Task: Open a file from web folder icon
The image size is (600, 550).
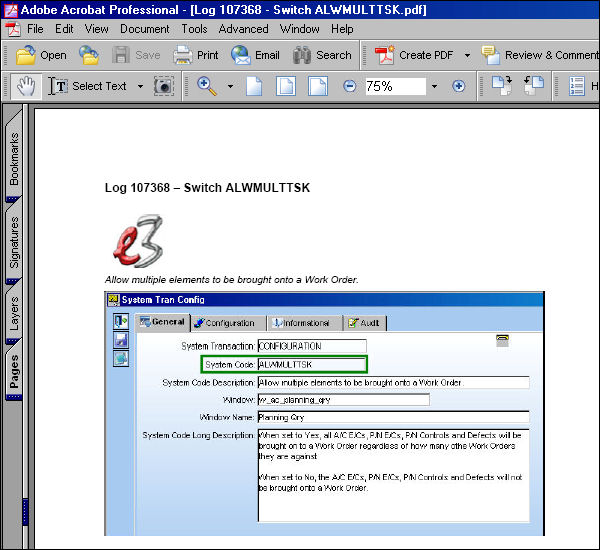Action: tap(89, 55)
